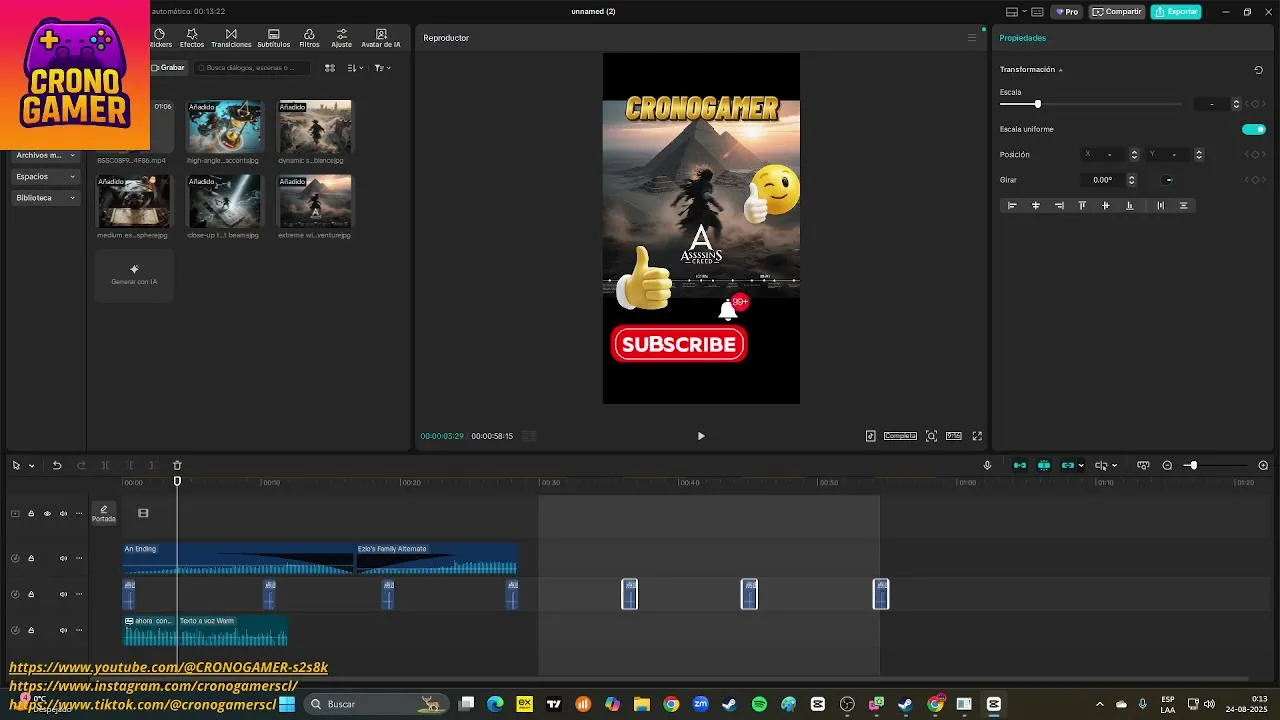1280x720 pixels.
Task: Click the Pro upgrade button
Action: tap(1067, 12)
